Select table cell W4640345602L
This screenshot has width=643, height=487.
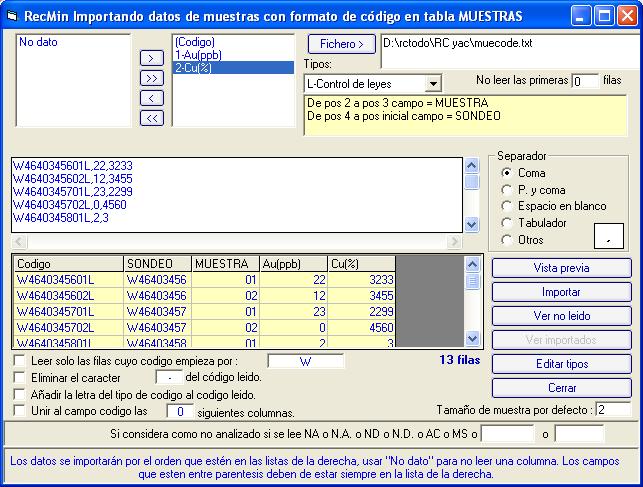pos(68,296)
